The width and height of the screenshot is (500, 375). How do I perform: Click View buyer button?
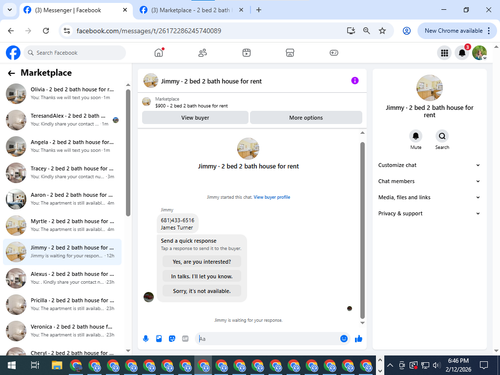click(195, 118)
